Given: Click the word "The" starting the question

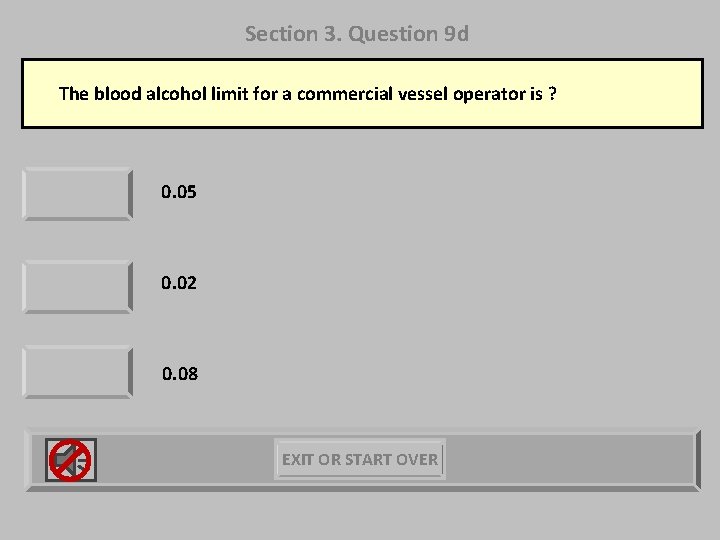Looking at the screenshot, I should click(x=74, y=94).
